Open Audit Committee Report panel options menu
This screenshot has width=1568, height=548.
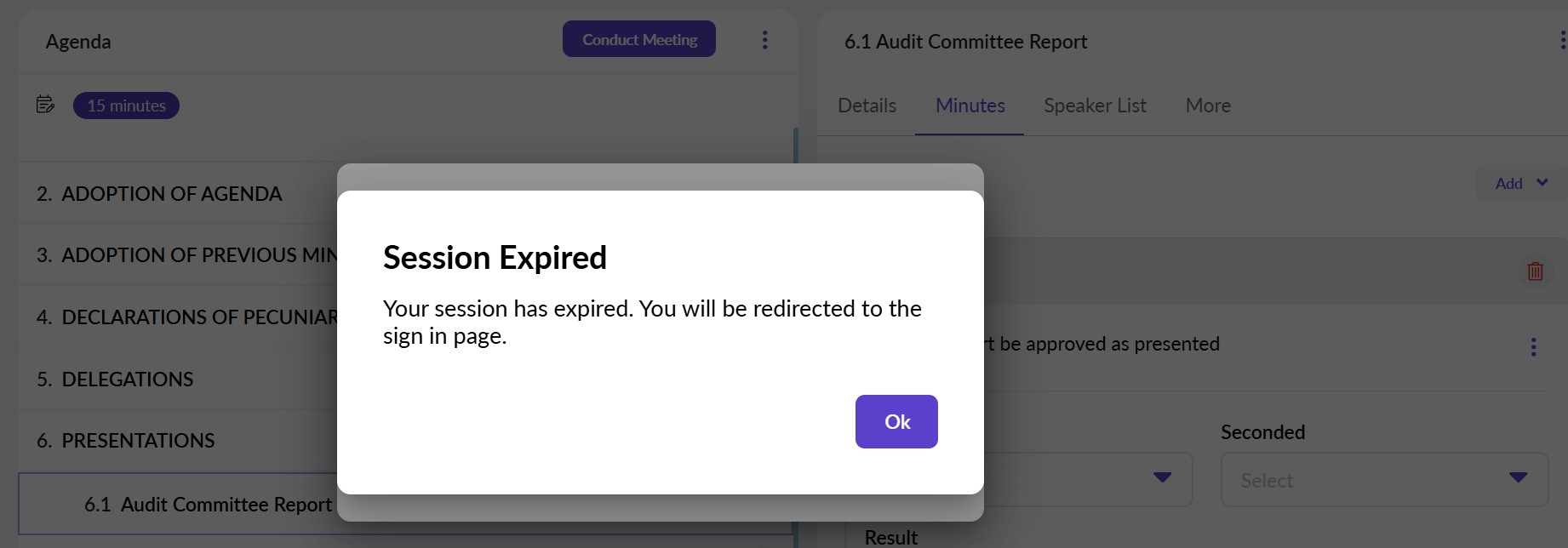click(x=1562, y=40)
